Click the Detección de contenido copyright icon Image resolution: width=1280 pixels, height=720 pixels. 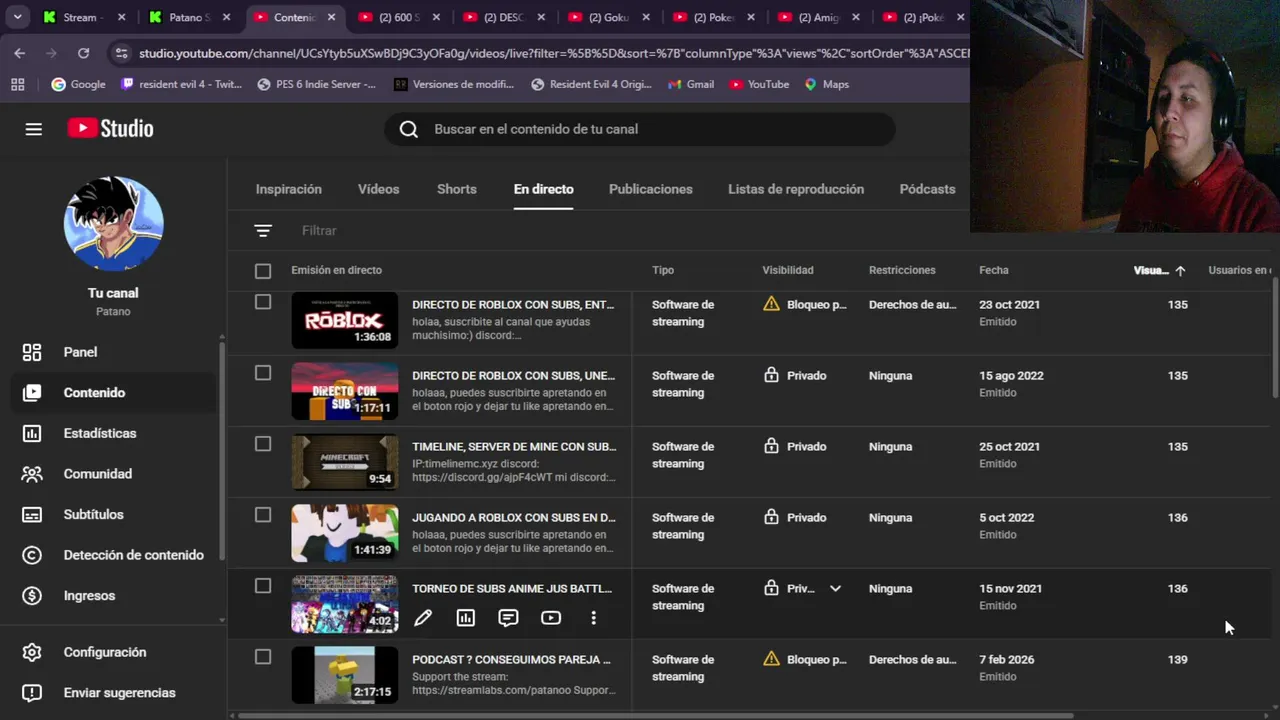(x=32, y=555)
